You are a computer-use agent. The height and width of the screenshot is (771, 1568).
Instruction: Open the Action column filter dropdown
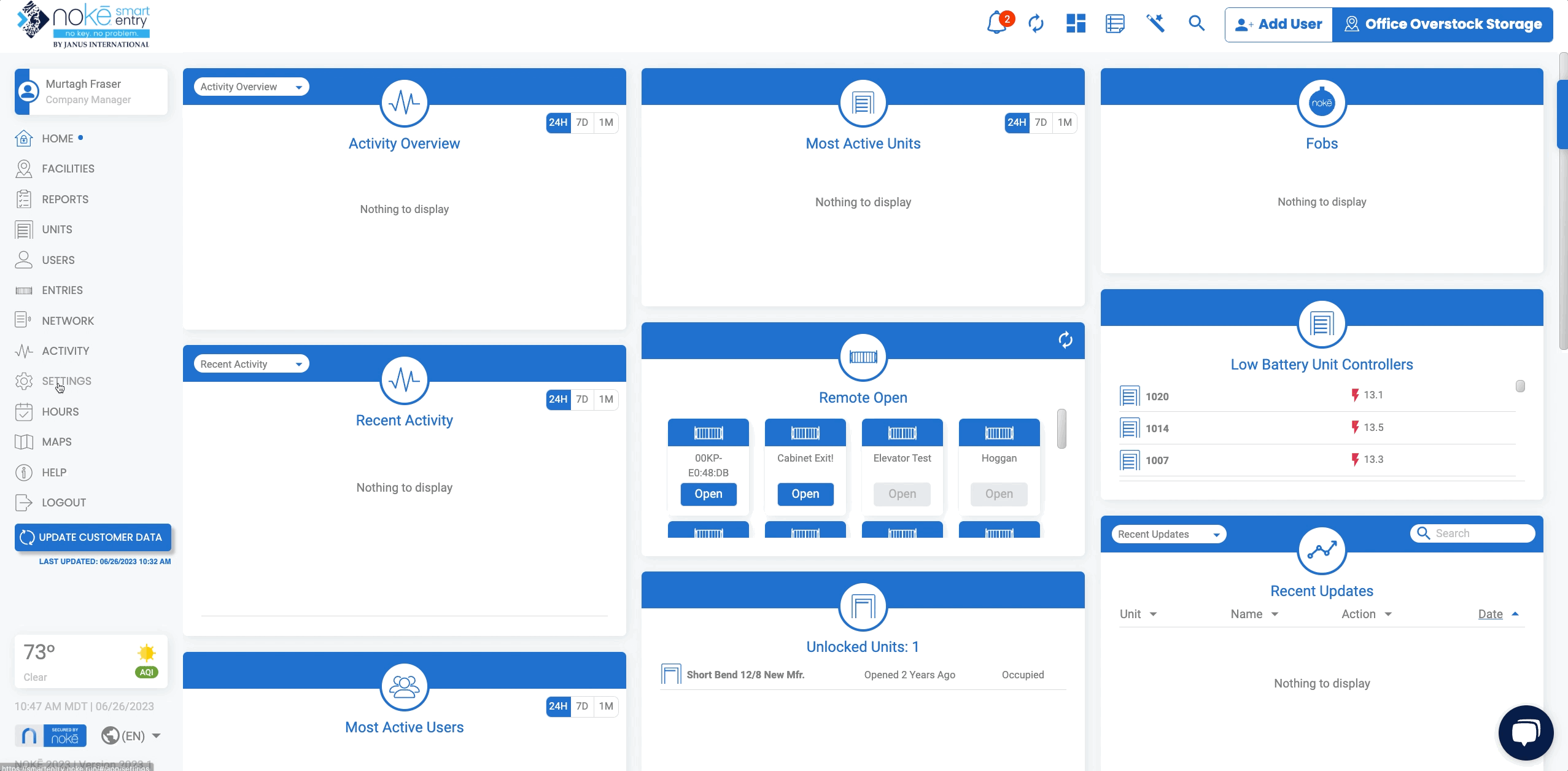pyautogui.click(x=1388, y=614)
